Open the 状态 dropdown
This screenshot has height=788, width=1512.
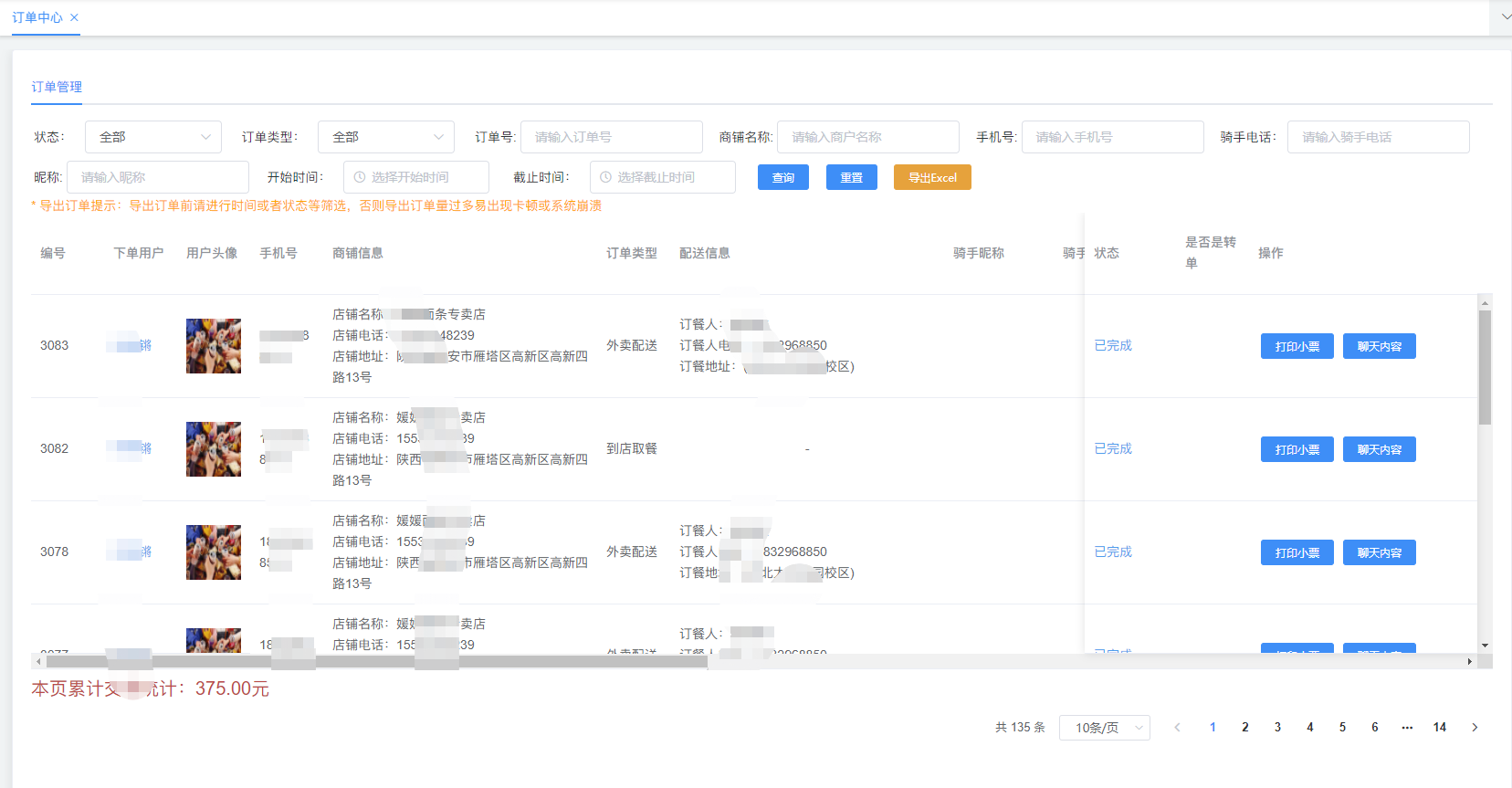(153, 137)
